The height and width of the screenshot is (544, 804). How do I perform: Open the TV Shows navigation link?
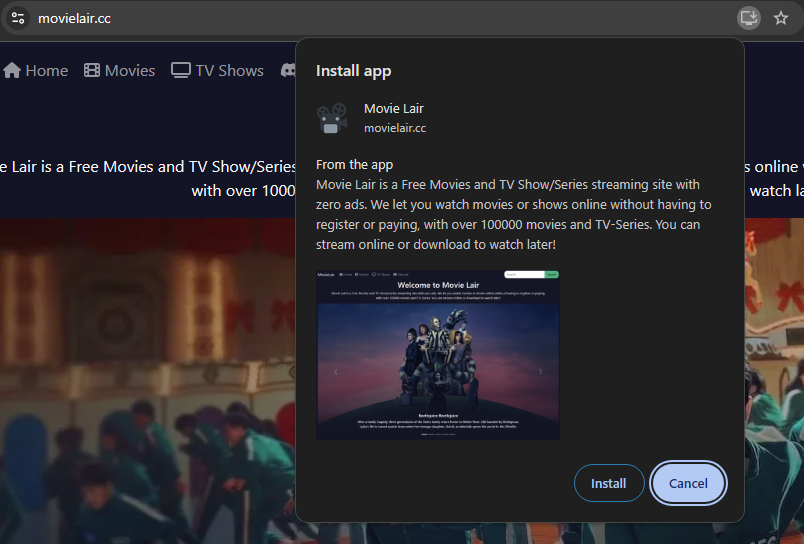tap(217, 70)
